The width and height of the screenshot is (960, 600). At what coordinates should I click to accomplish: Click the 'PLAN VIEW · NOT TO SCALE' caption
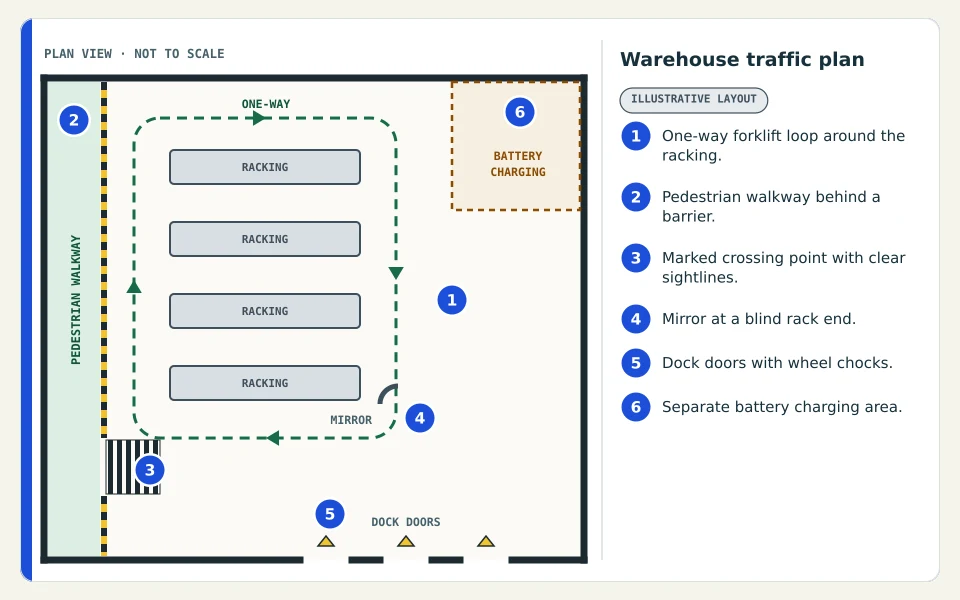[134, 54]
